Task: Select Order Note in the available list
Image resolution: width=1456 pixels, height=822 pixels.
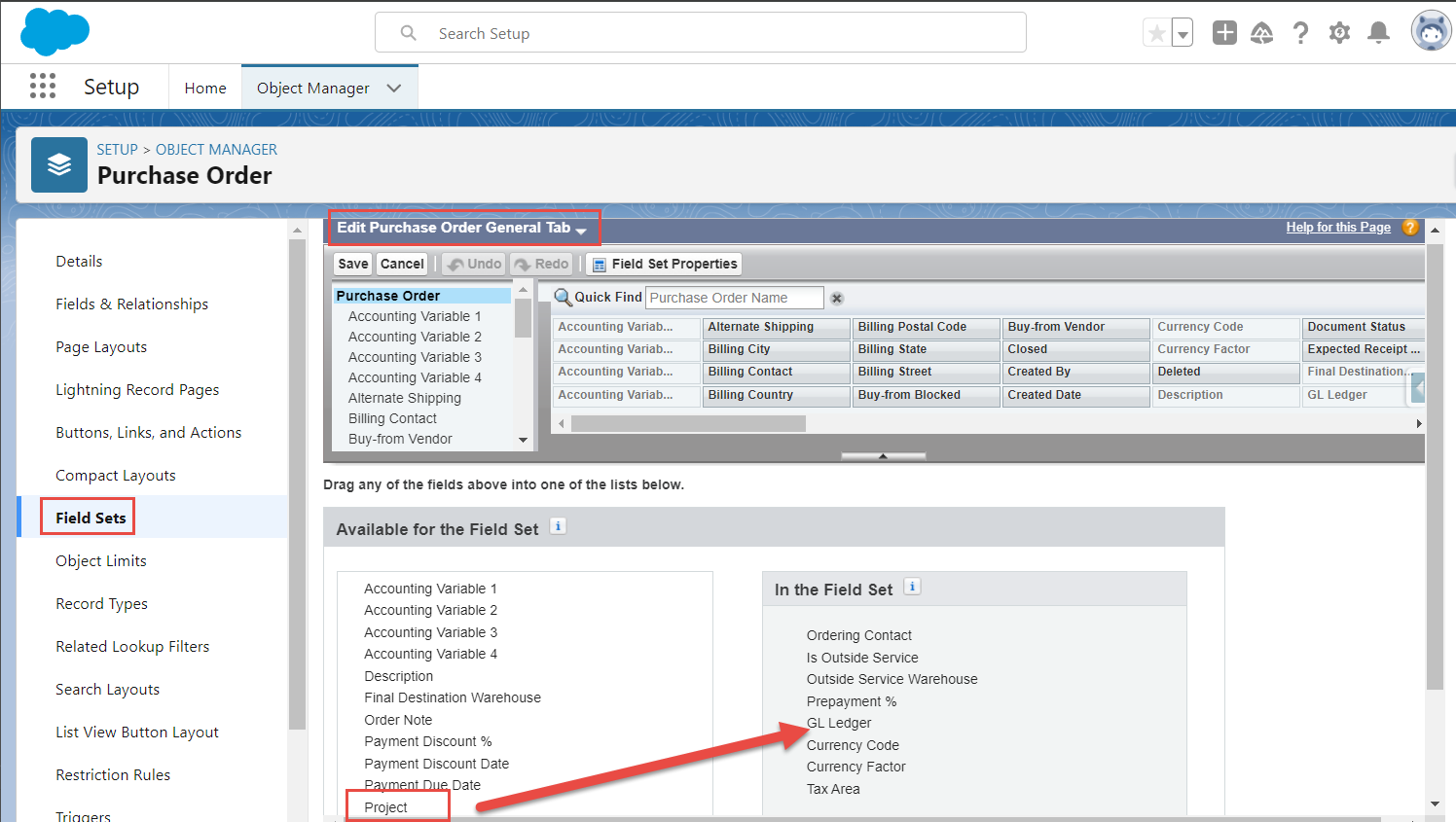Action: [398, 720]
